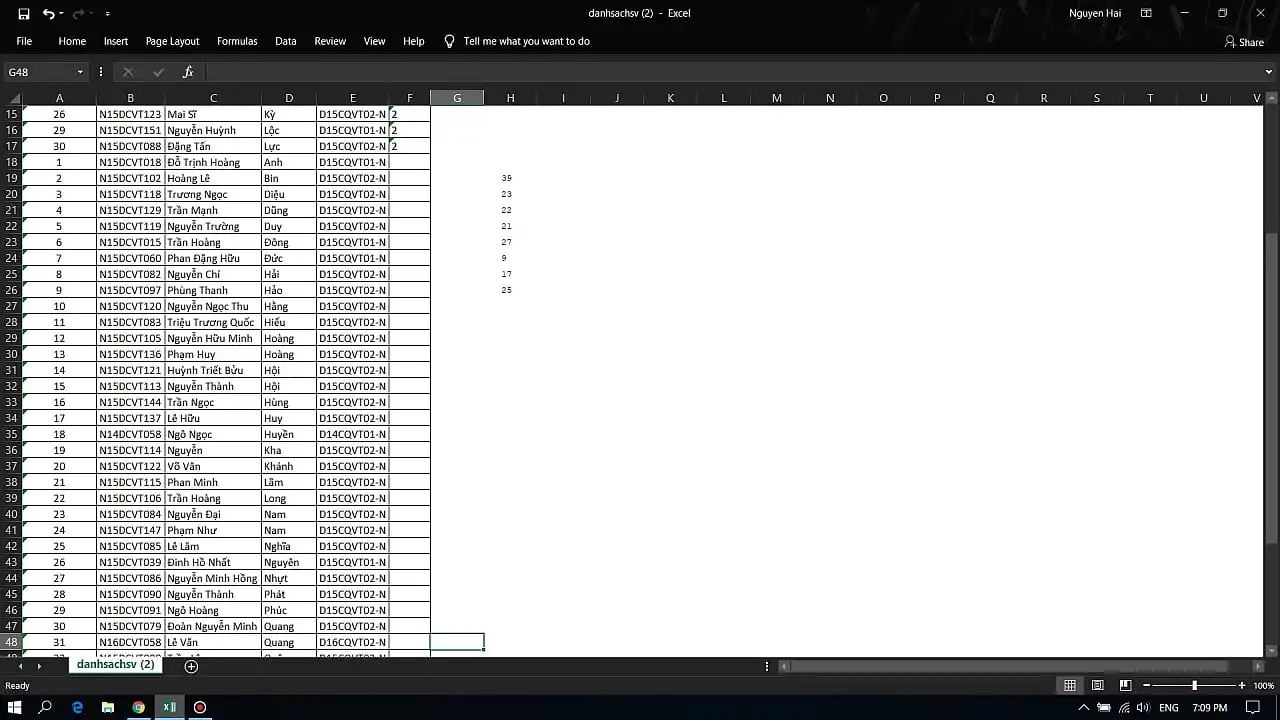The image size is (1280, 720).
Task: Open the Undo history dropdown arrow
Action: (x=61, y=14)
